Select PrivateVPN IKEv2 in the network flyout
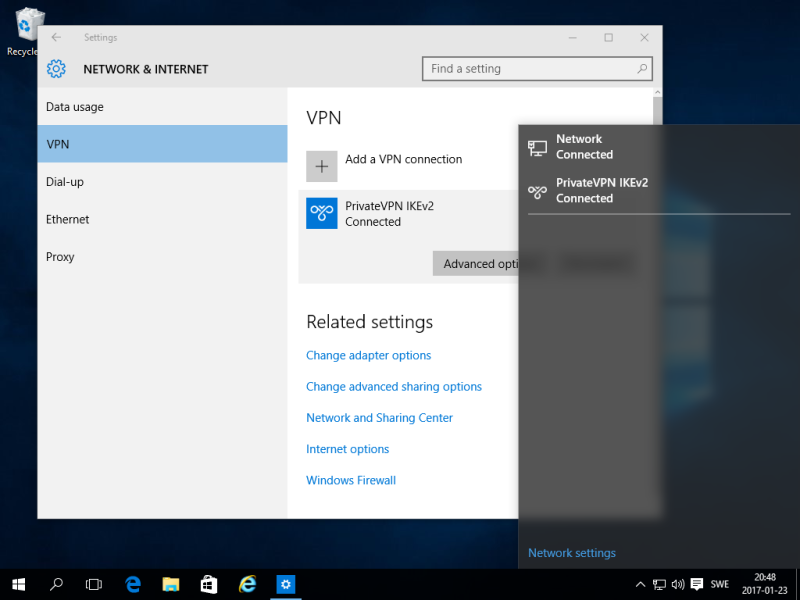 [x=601, y=190]
